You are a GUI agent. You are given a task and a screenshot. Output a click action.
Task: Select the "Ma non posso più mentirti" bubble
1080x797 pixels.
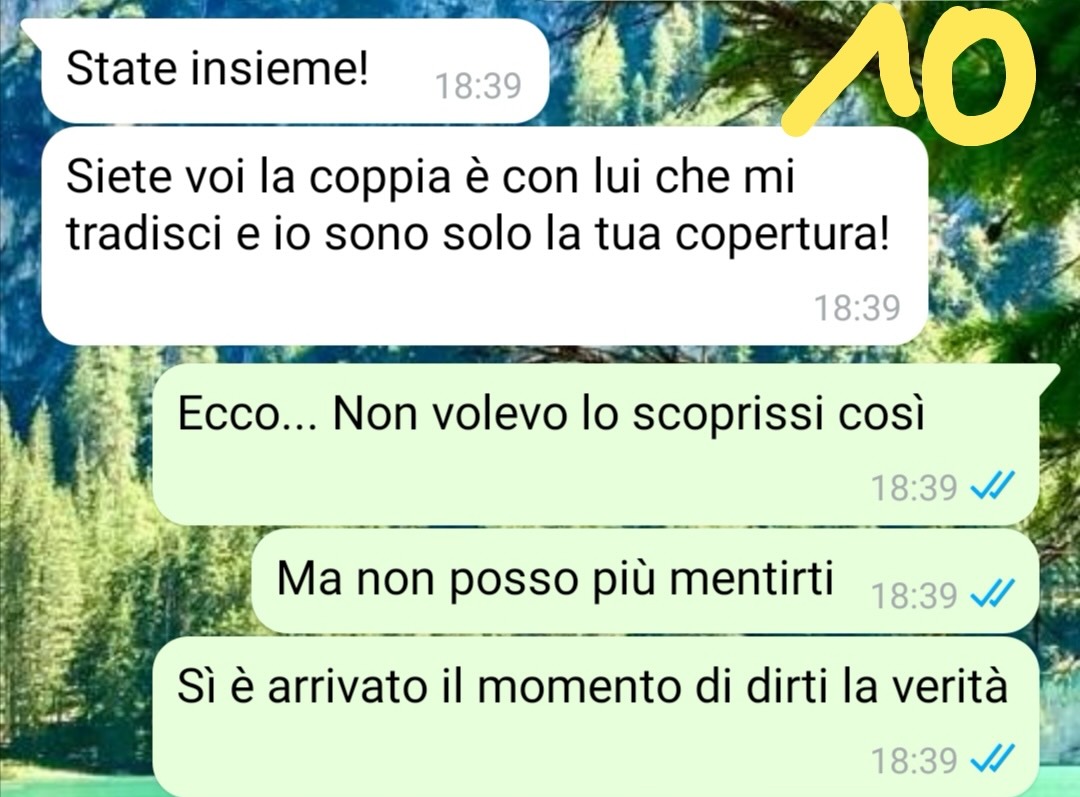coord(645,581)
